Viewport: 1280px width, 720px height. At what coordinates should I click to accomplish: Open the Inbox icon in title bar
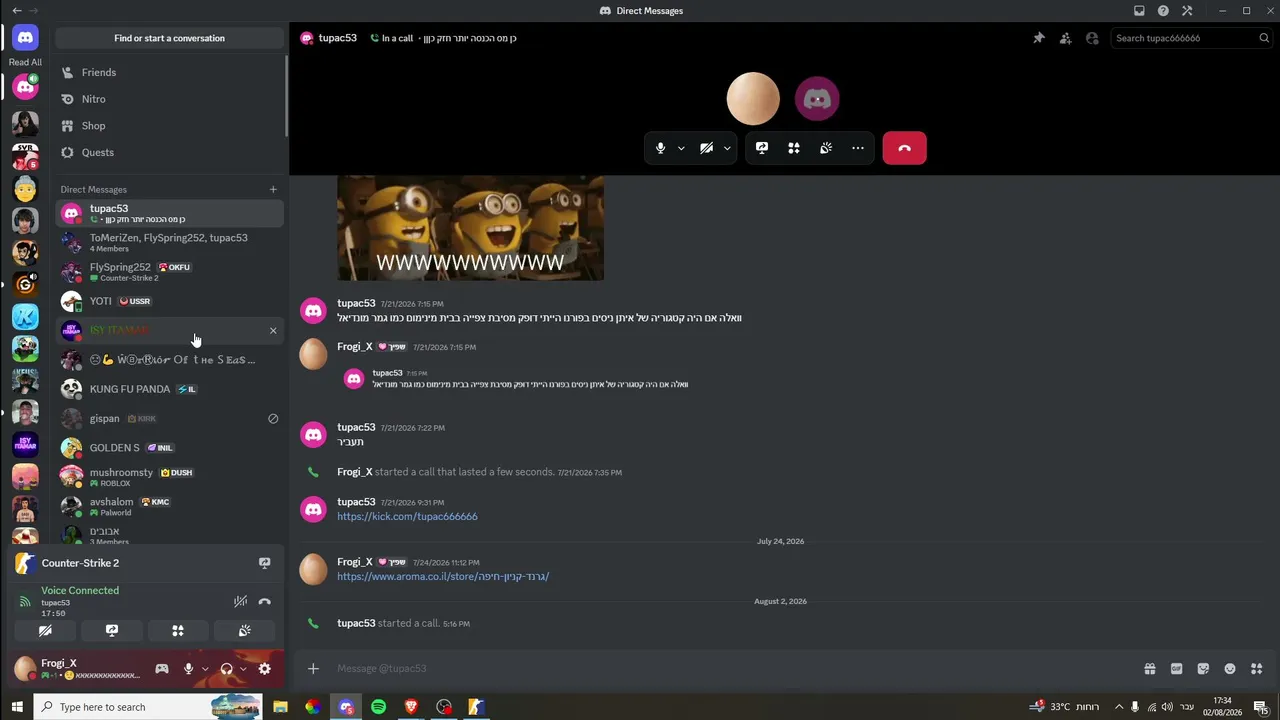[1139, 11]
